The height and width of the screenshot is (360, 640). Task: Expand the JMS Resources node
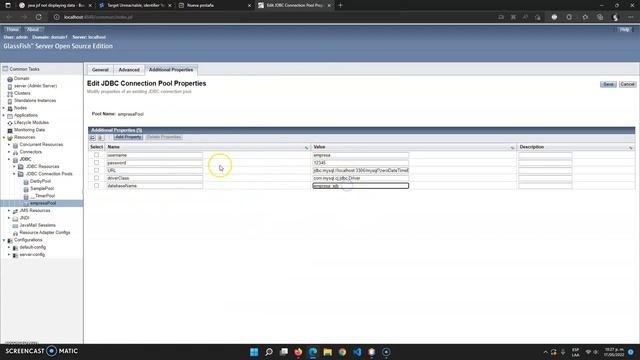point(9,211)
